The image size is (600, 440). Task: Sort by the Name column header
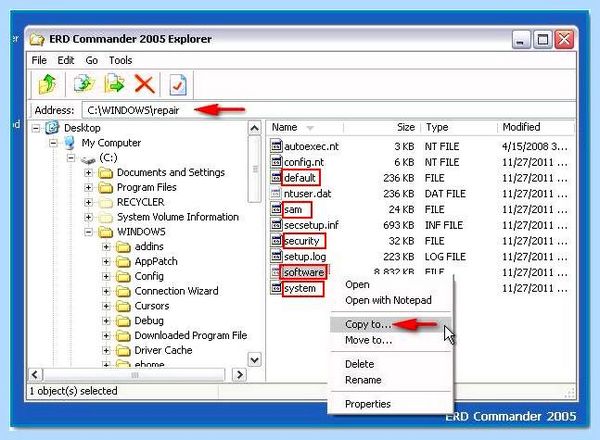click(305, 127)
